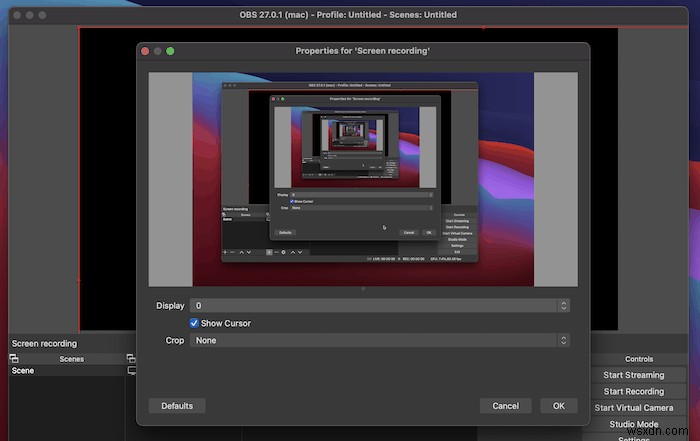Image resolution: width=700 pixels, height=441 pixels.
Task: Open the Display dropdown
Action: pyautogui.click(x=380, y=306)
